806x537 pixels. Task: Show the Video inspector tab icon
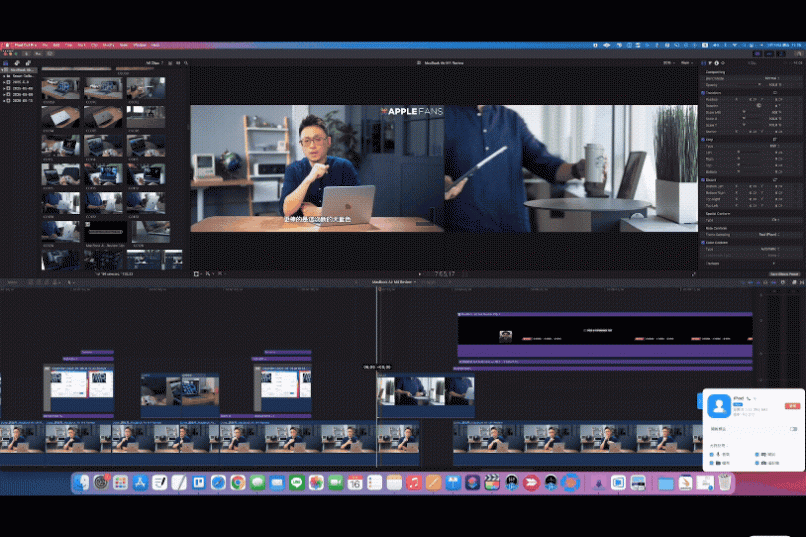coord(705,61)
